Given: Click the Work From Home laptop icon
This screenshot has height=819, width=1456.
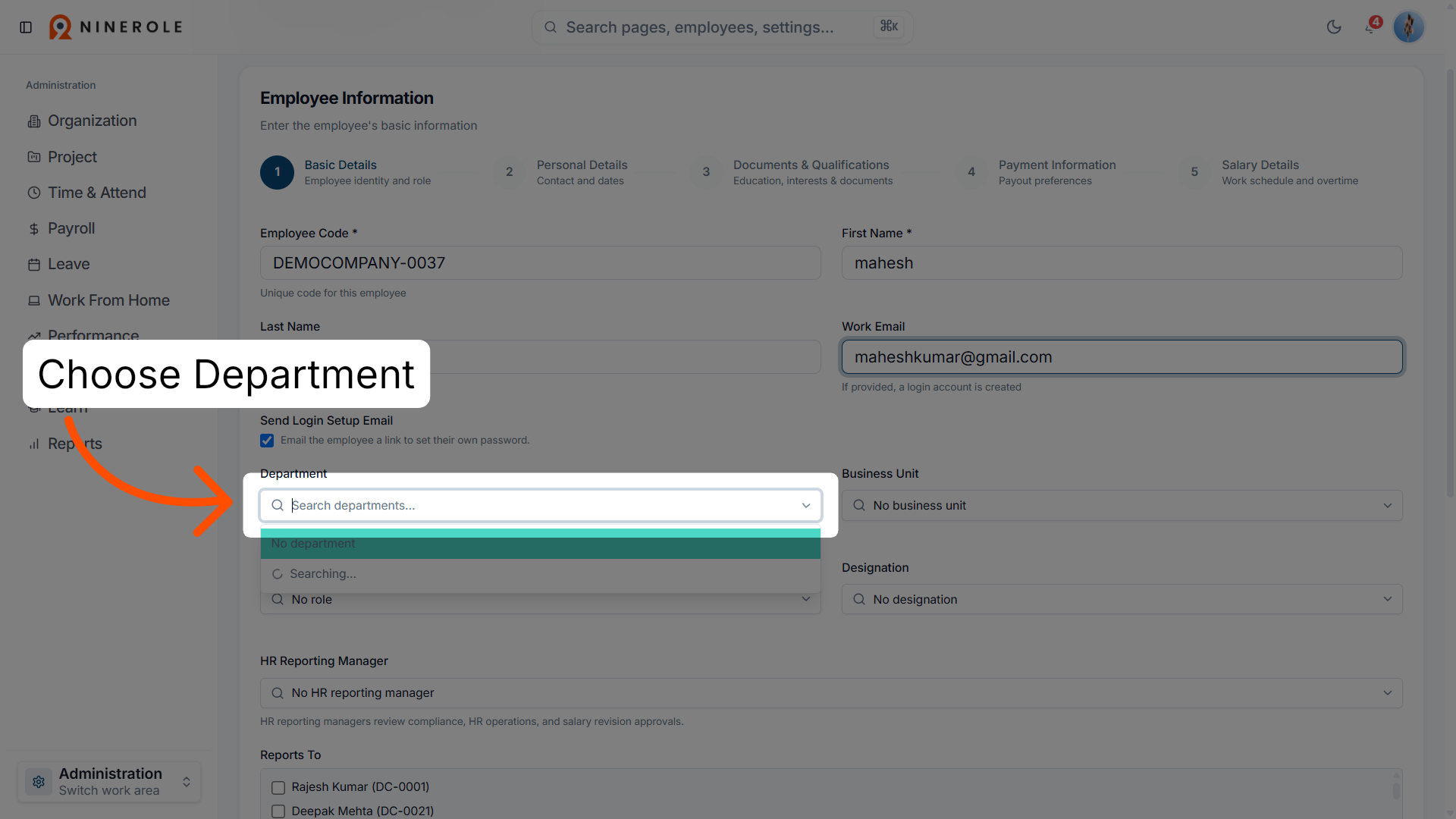Looking at the screenshot, I should (x=34, y=301).
